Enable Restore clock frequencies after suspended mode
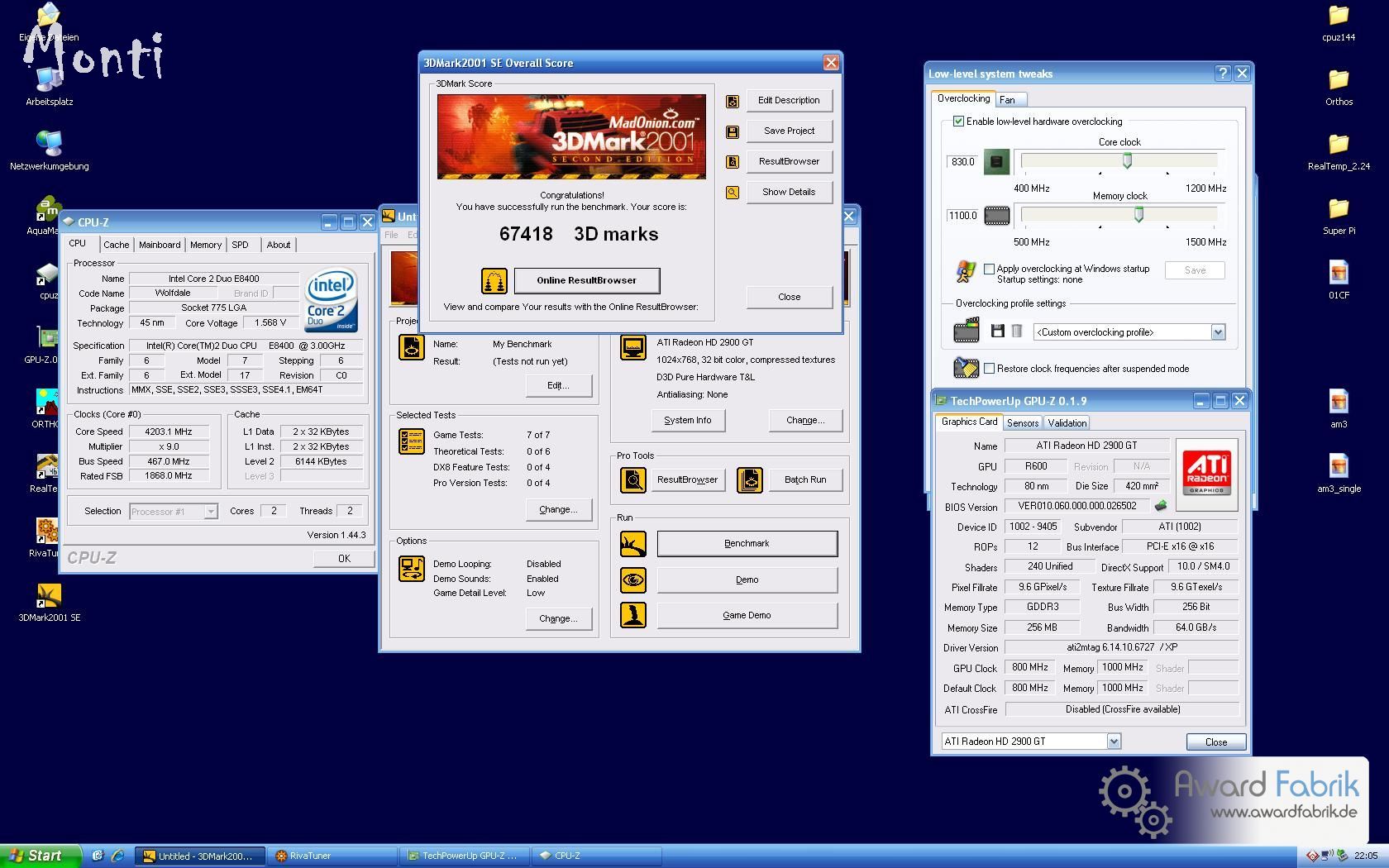 pyautogui.click(x=989, y=369)
